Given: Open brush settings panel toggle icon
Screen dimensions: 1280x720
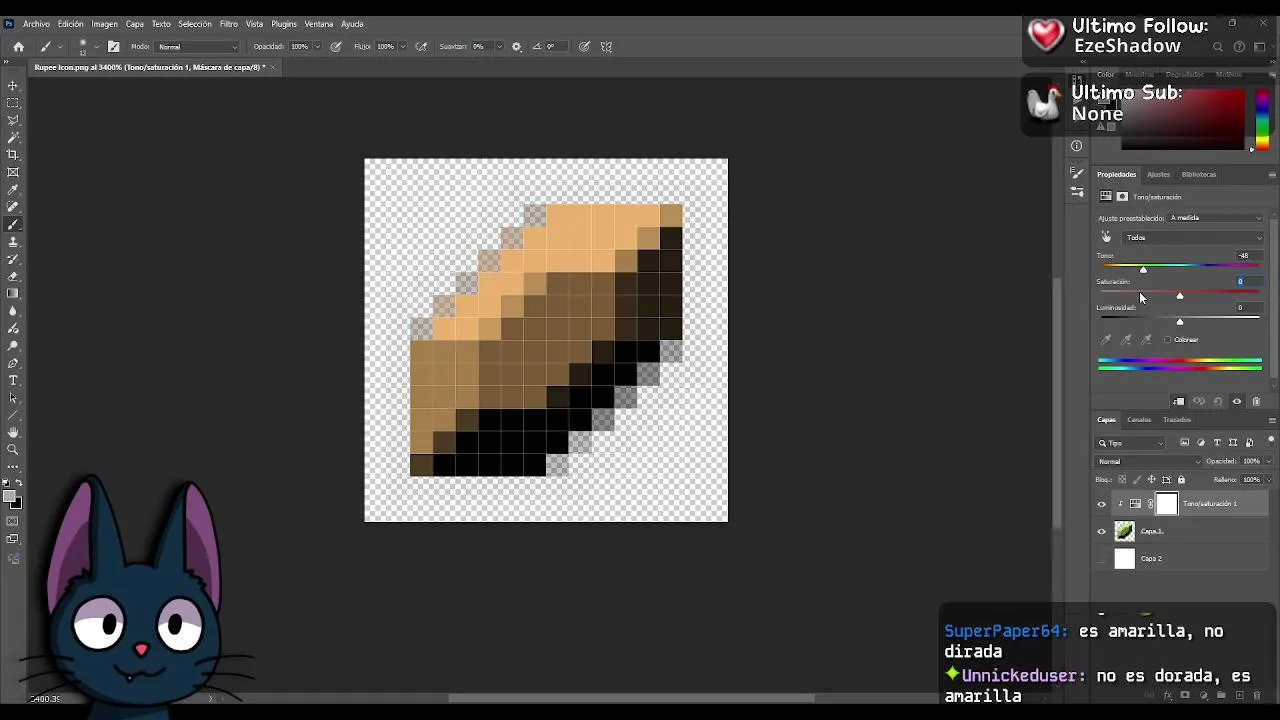Looking at the screenshot, I should coord(113,46).
